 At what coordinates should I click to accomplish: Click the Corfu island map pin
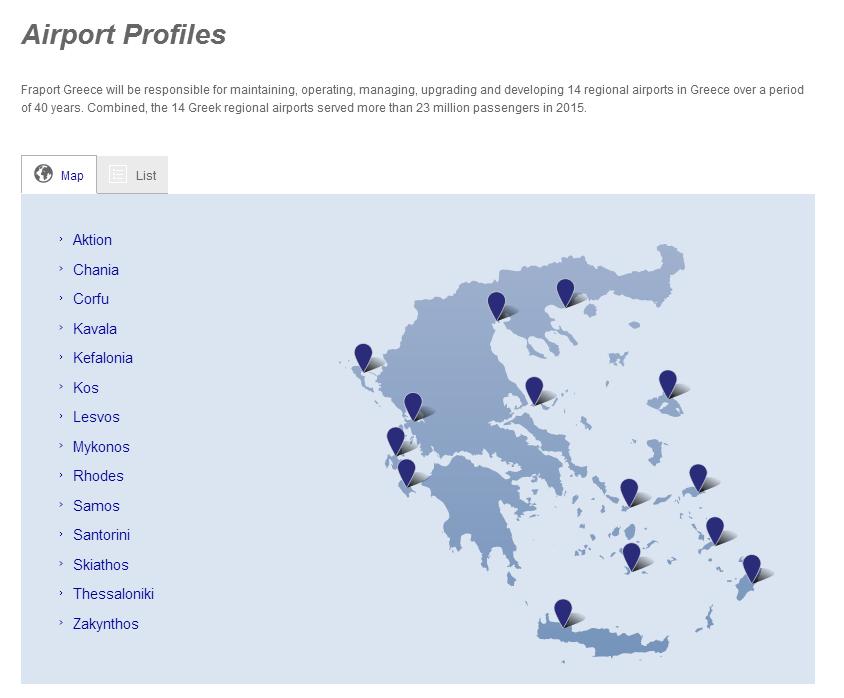pyautogui.click(x=363, y=357)
